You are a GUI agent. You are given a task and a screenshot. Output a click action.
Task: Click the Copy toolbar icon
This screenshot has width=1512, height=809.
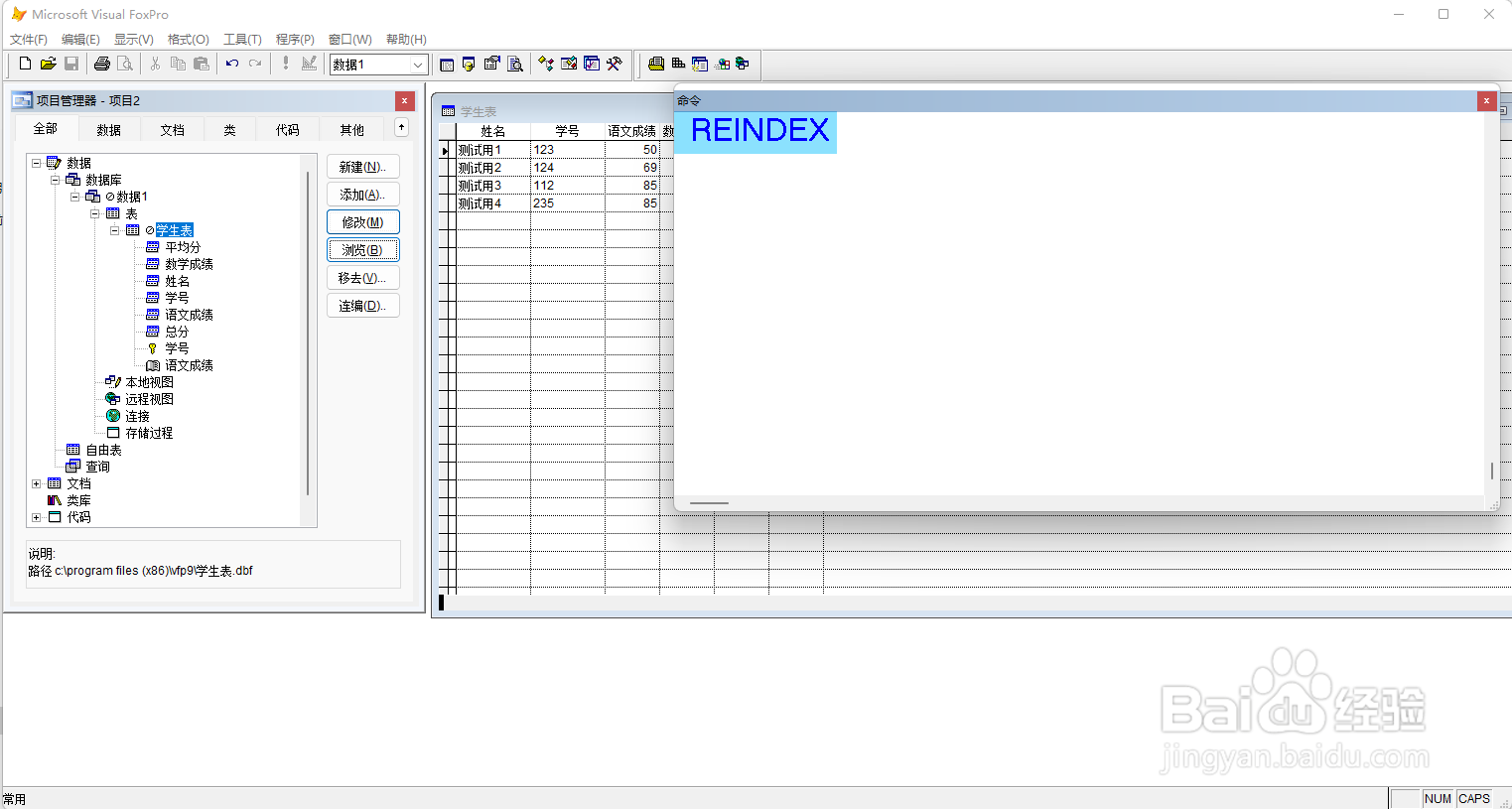pyautogui.click(x=178, y=64)
